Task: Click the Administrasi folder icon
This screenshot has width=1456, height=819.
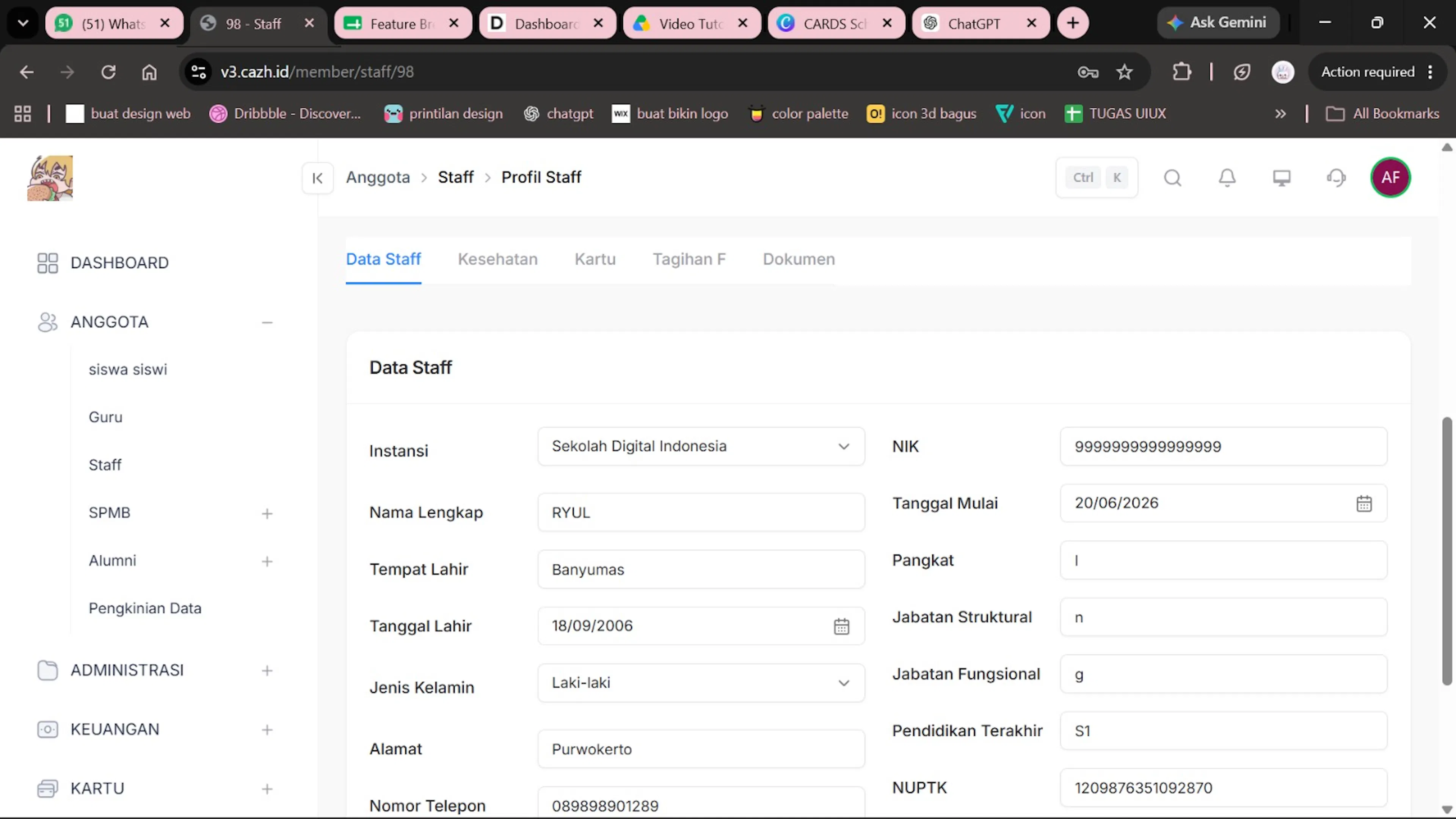Action: 47,670
